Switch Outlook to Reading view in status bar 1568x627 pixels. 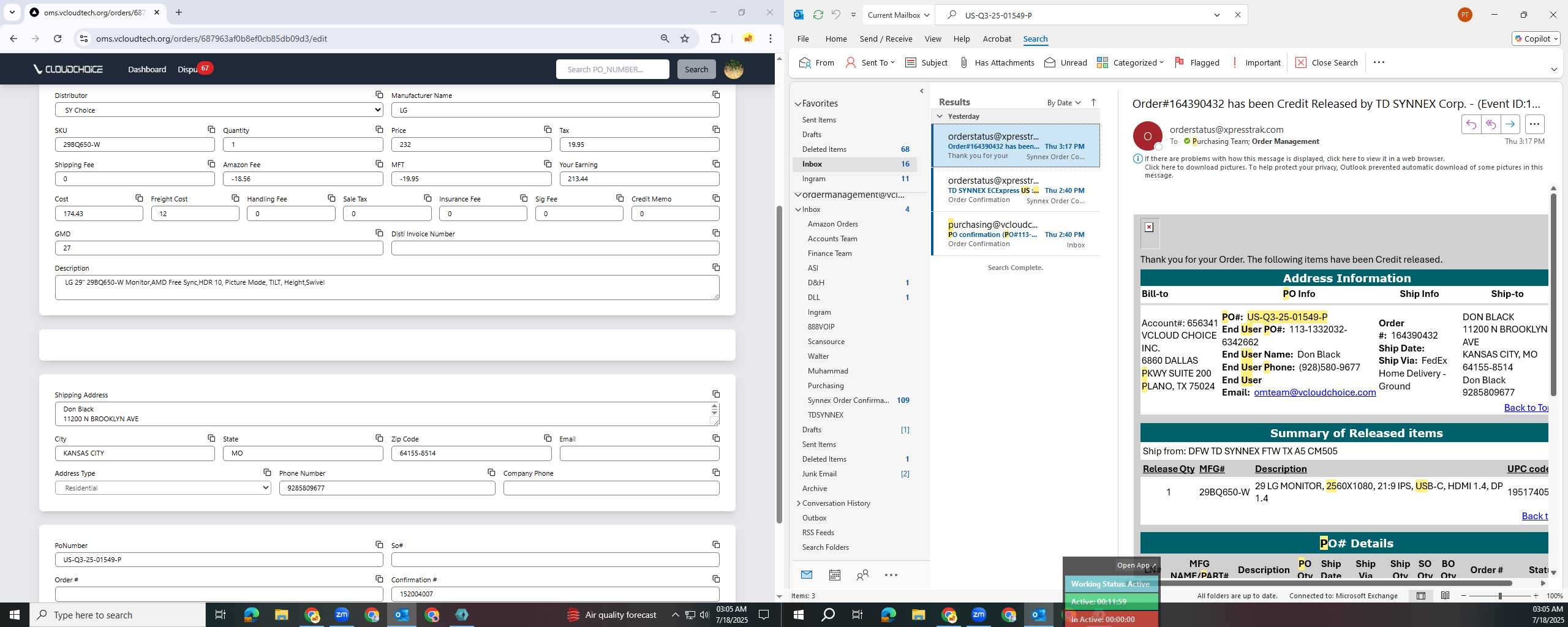point(1445,596)
